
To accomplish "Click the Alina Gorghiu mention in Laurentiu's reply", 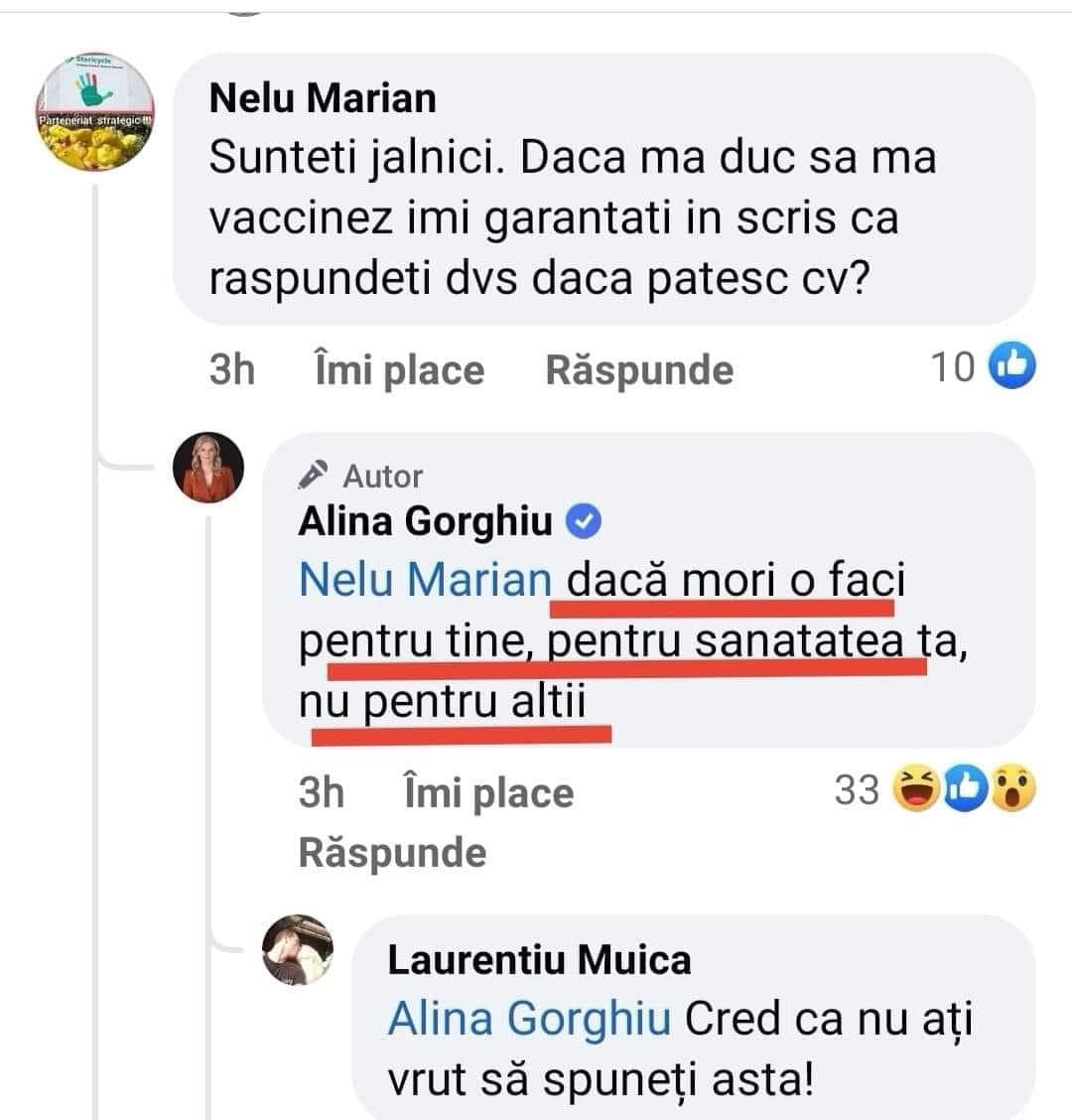I will 529,1019.
